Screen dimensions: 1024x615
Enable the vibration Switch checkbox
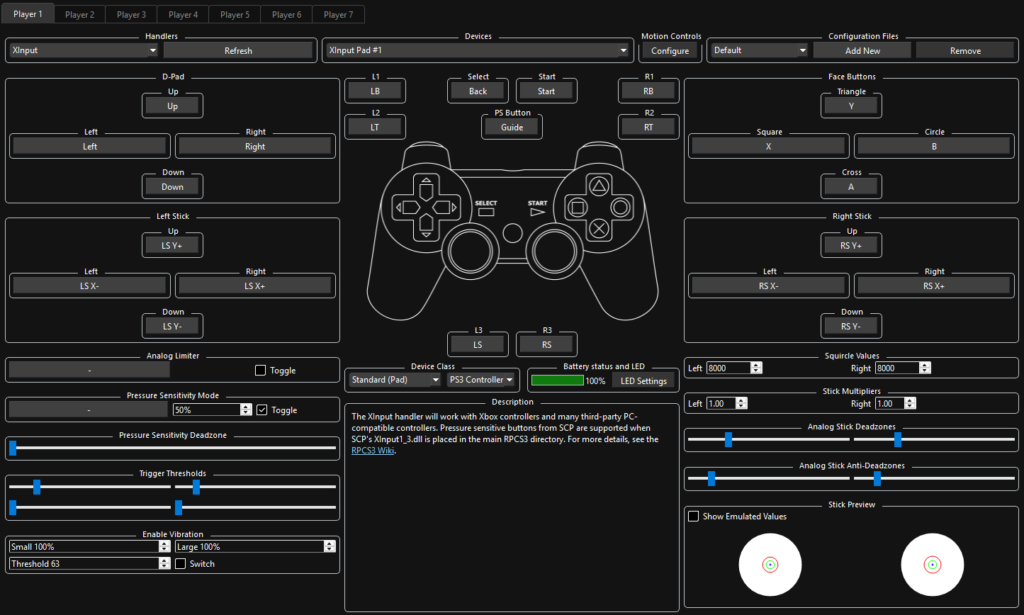click(x=181, y=563)
